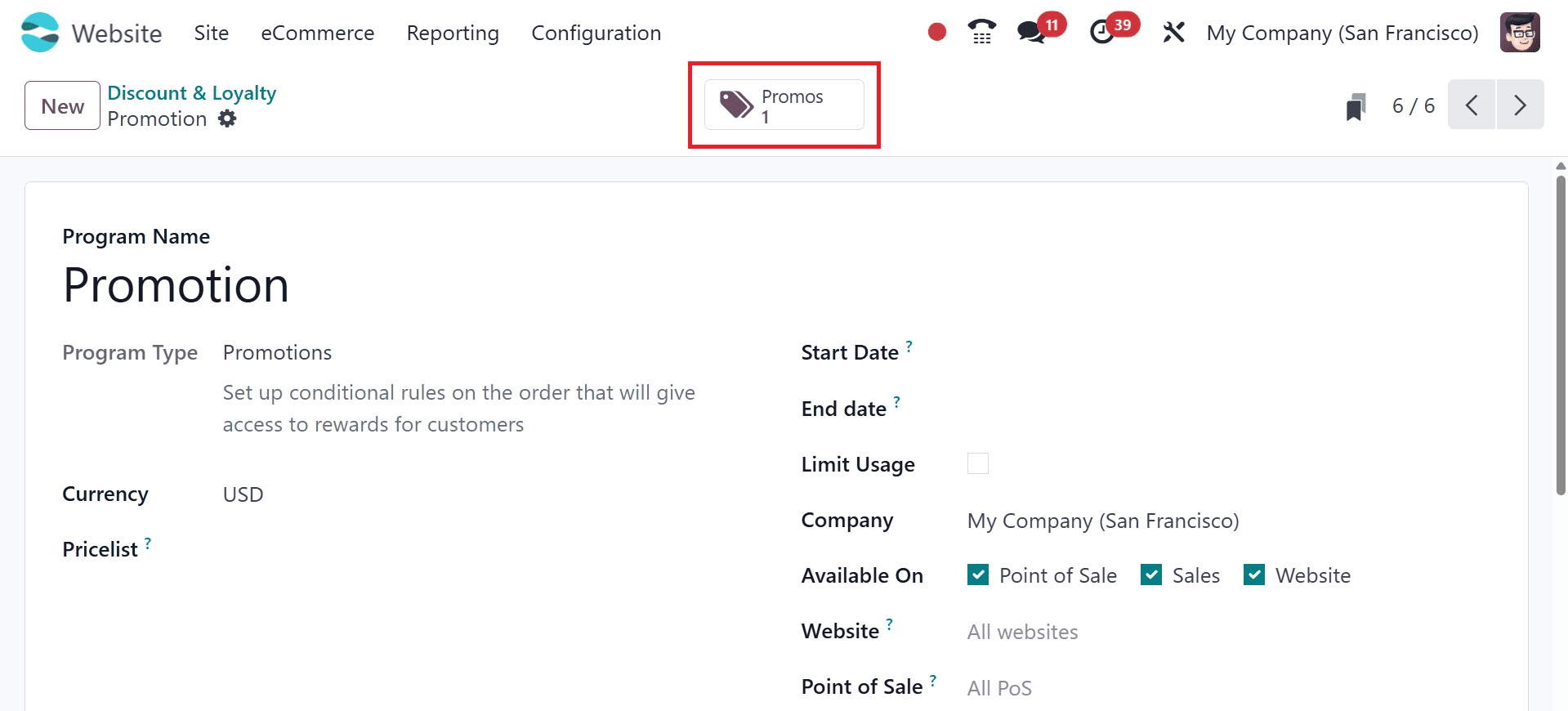Open the Promos smart button
This screenshot has width=1568, height=711.
784,105
